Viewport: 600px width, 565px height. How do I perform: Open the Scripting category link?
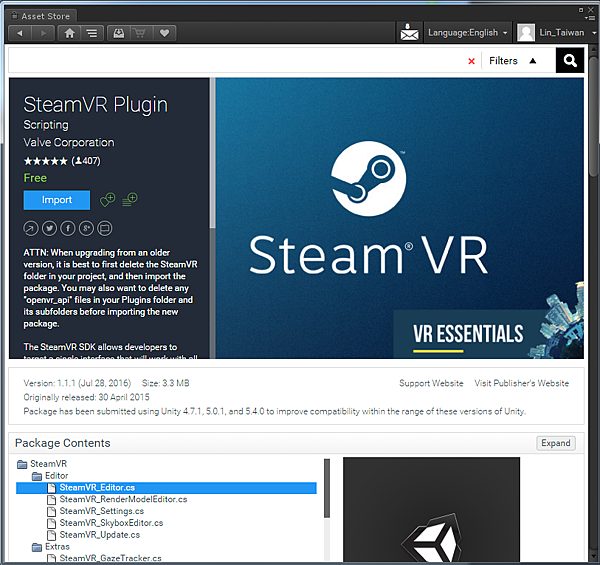coord(46,125)
